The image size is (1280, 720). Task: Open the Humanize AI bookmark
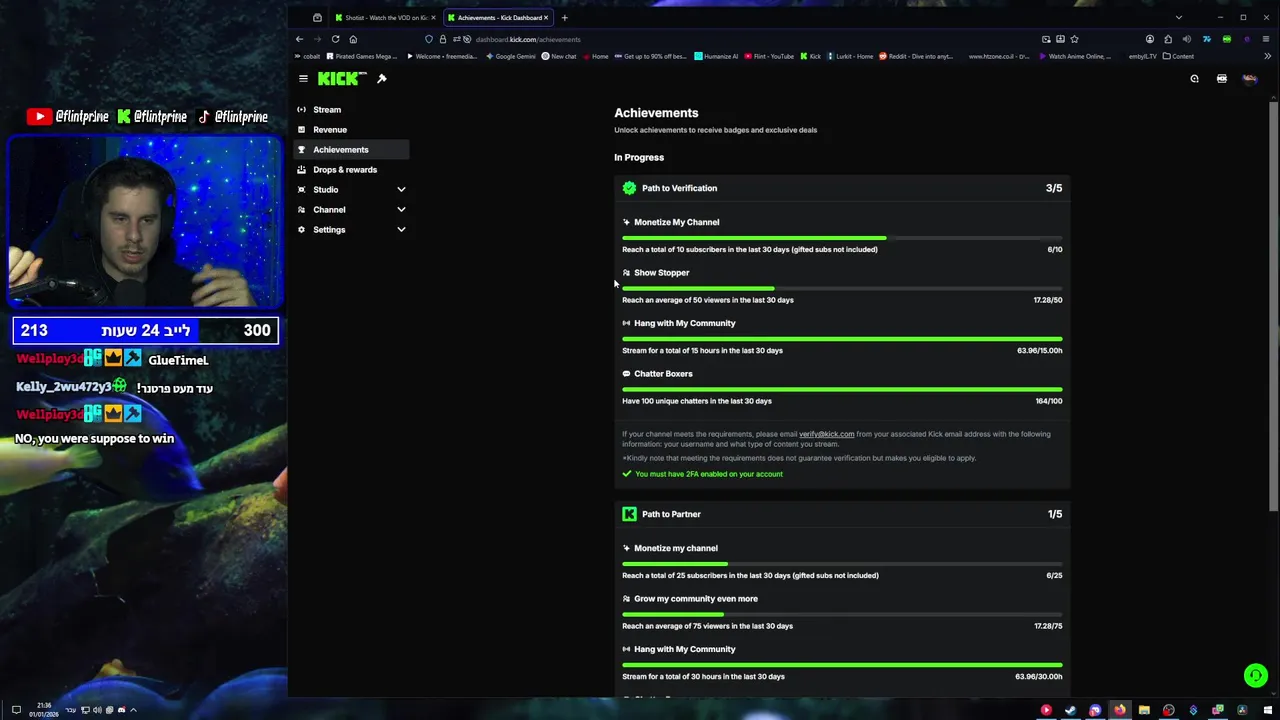(716, 56)
